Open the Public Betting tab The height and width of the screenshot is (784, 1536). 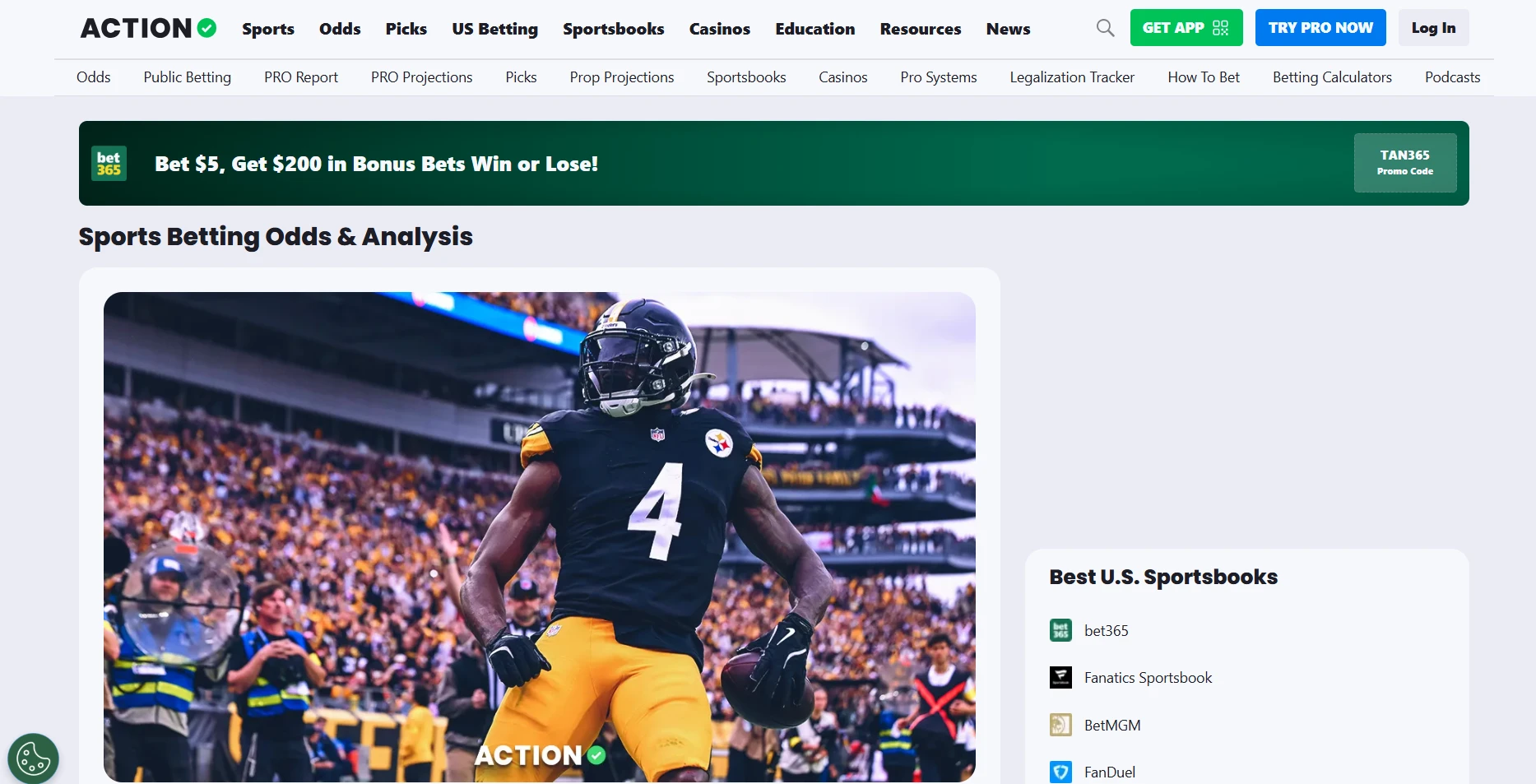187,77
